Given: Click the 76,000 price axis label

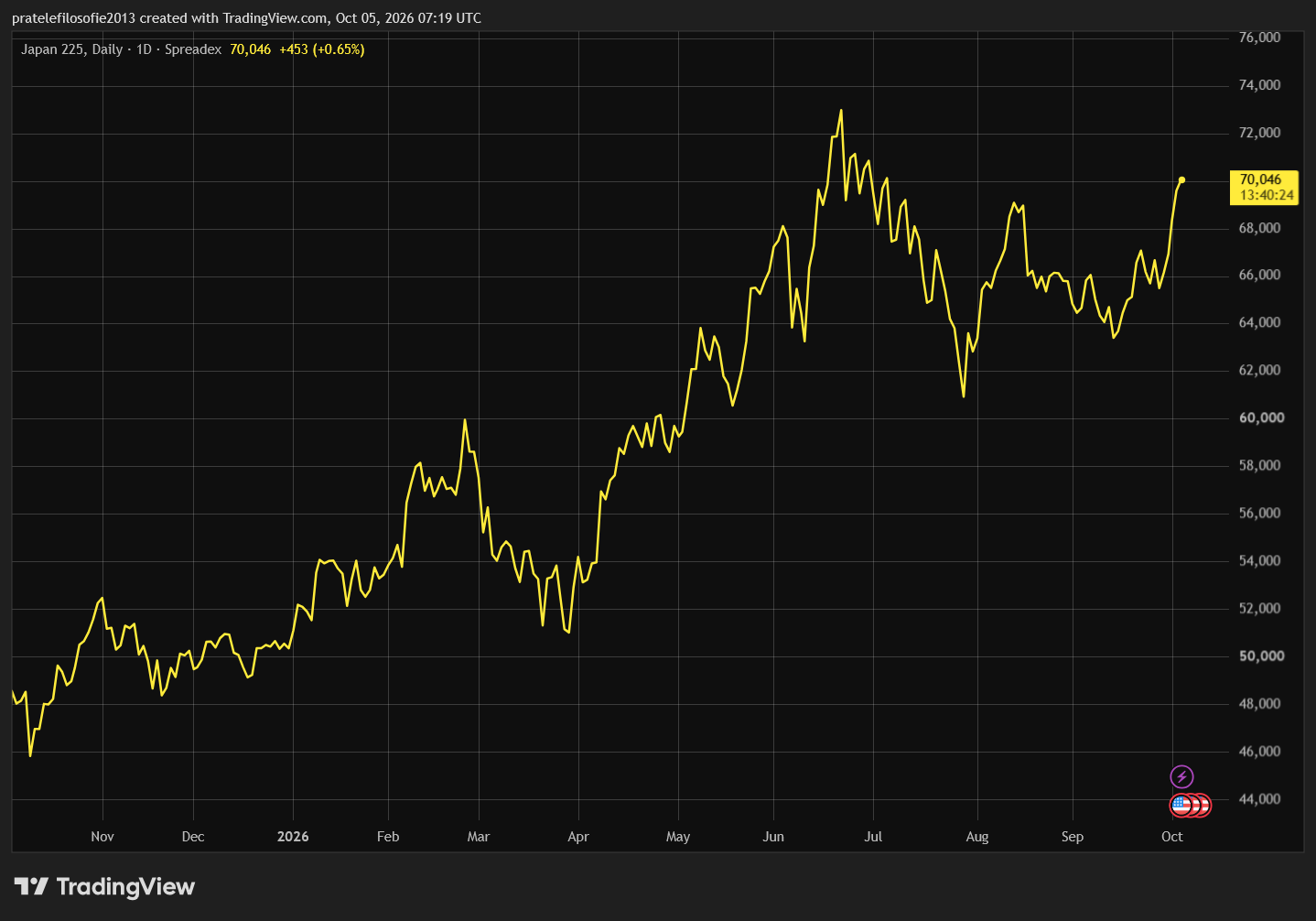Looking at the screenshot, I should click(x=1259, y=38).
